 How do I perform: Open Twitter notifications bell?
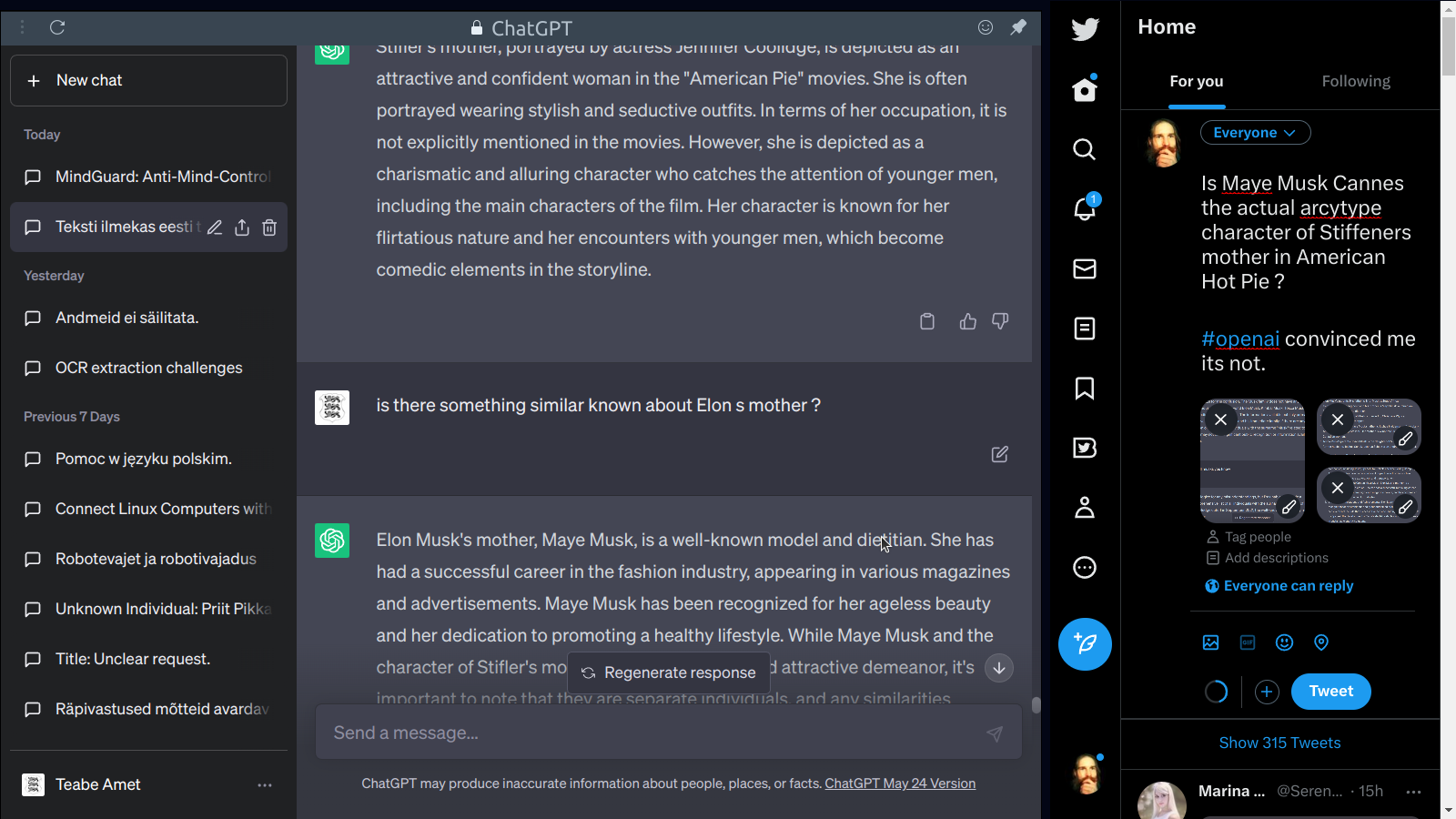coord(1084,208)
